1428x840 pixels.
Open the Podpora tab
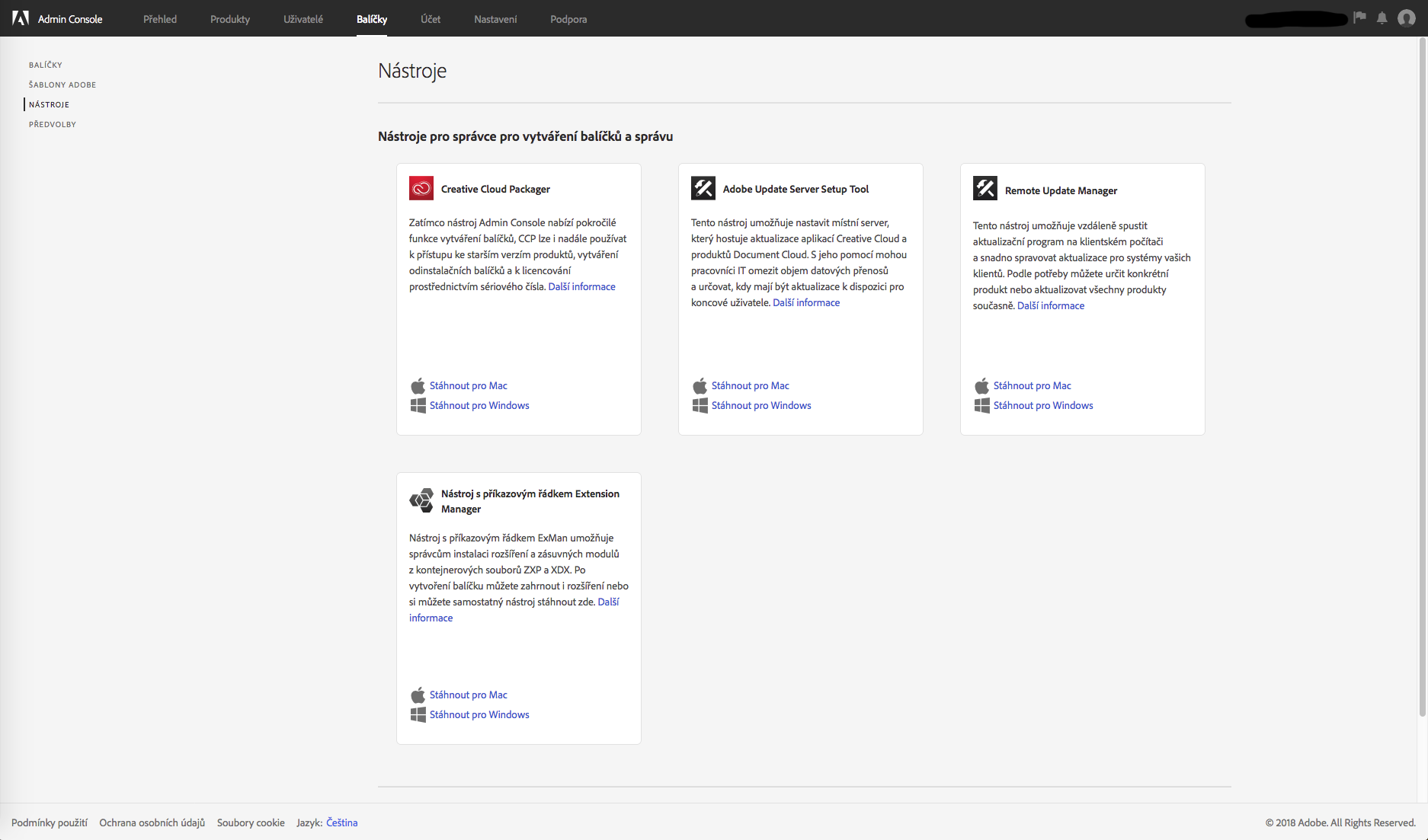tap(568, 19)
